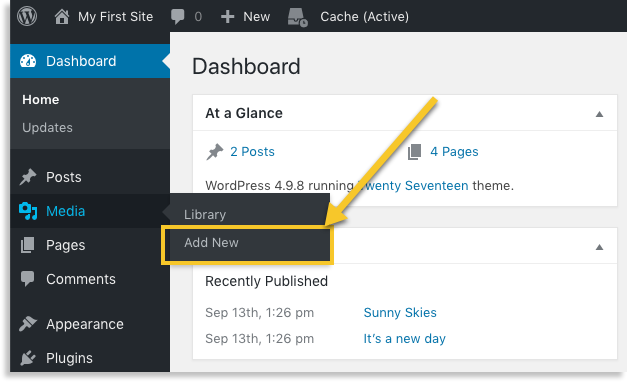Click the Media icon in sidebar
Viewport: 627px width, 382px height.
click(28, 211)
